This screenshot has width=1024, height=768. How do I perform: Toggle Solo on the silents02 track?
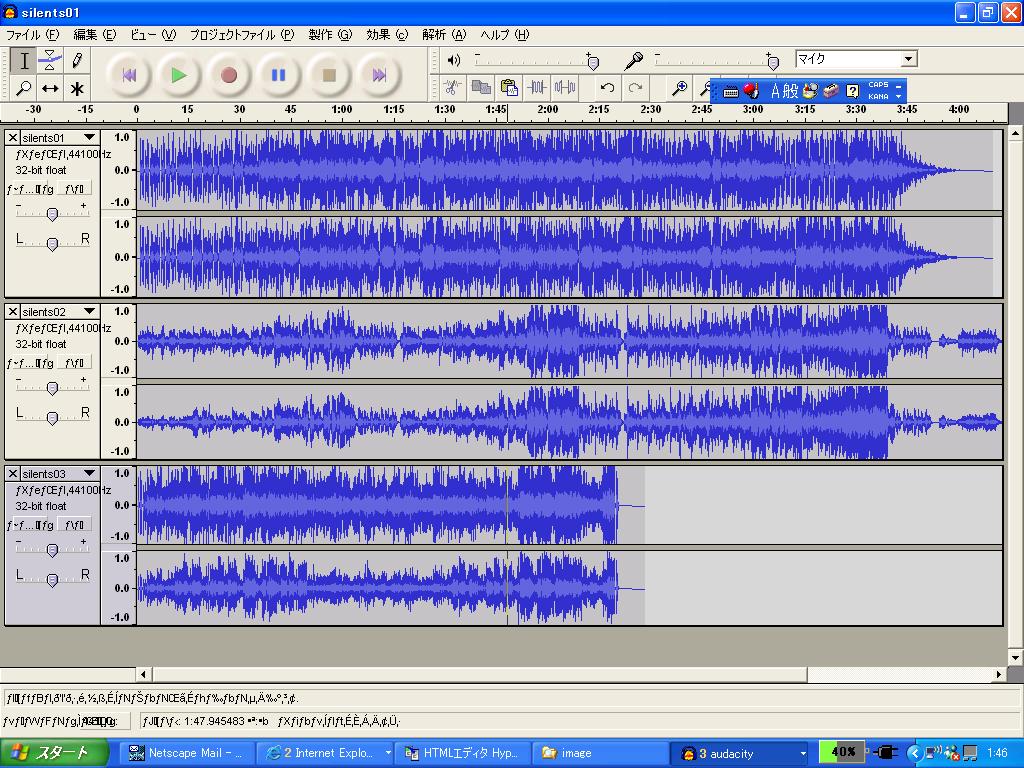point(74,362)
